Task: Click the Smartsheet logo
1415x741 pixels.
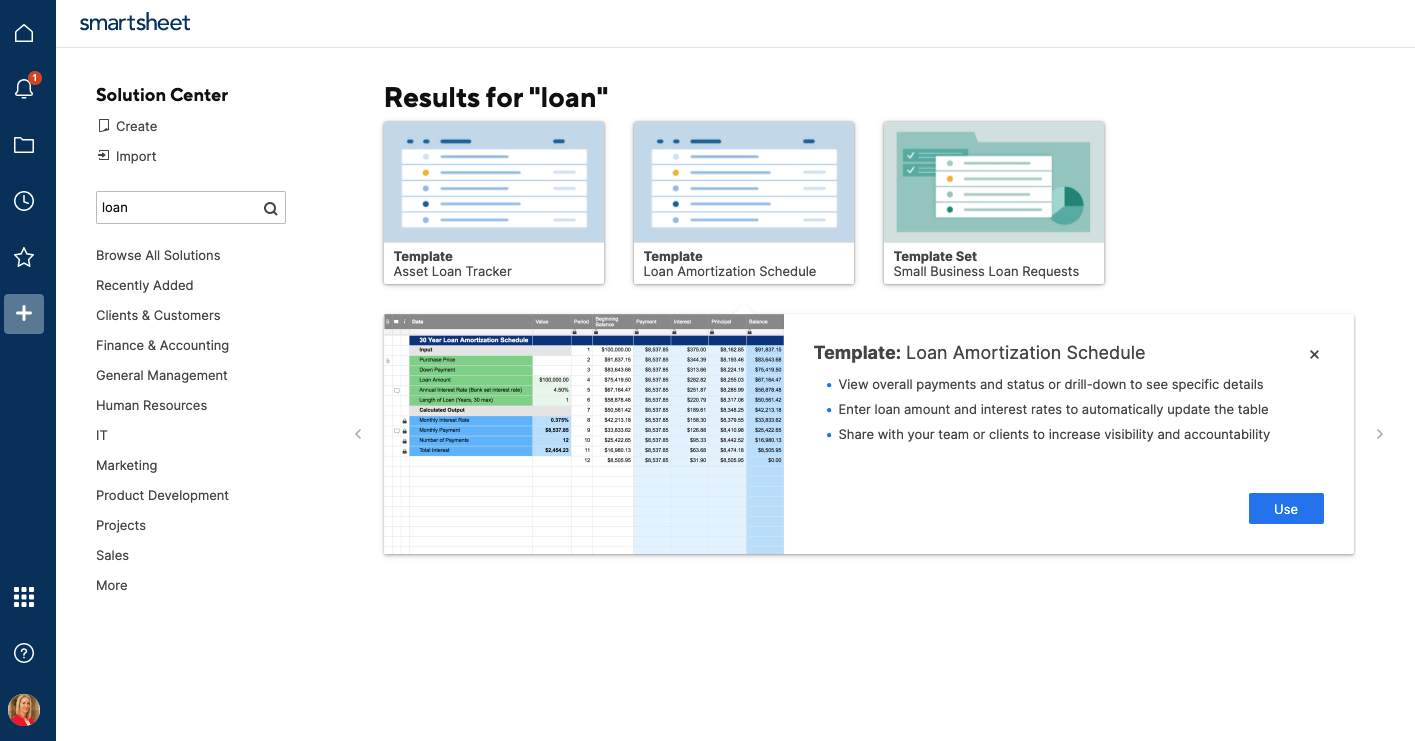Action: (135, 22)
